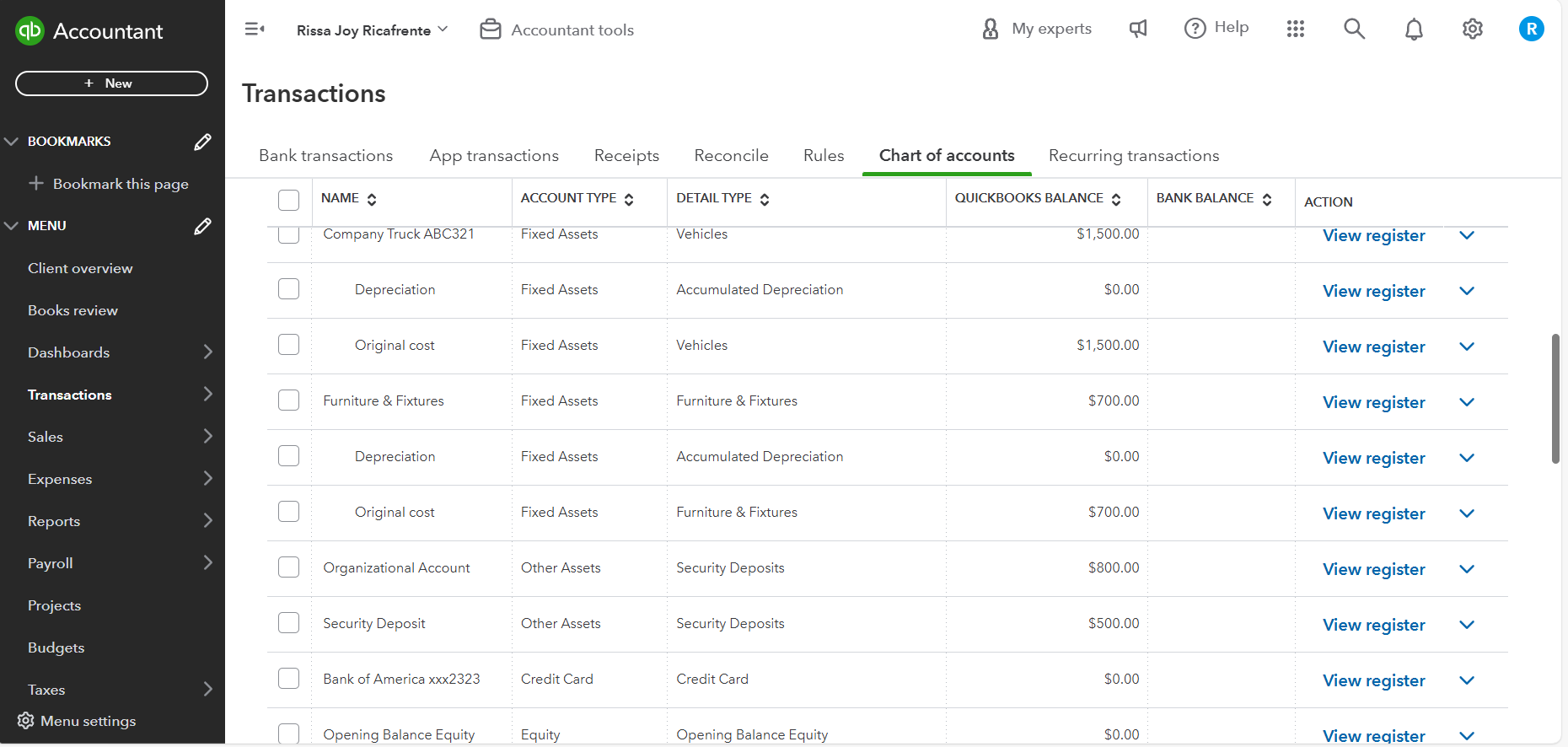Check the Depreciation row under Furniture & Fixtures
Screen dimensions: 1568x747
(x=289, y=456)
